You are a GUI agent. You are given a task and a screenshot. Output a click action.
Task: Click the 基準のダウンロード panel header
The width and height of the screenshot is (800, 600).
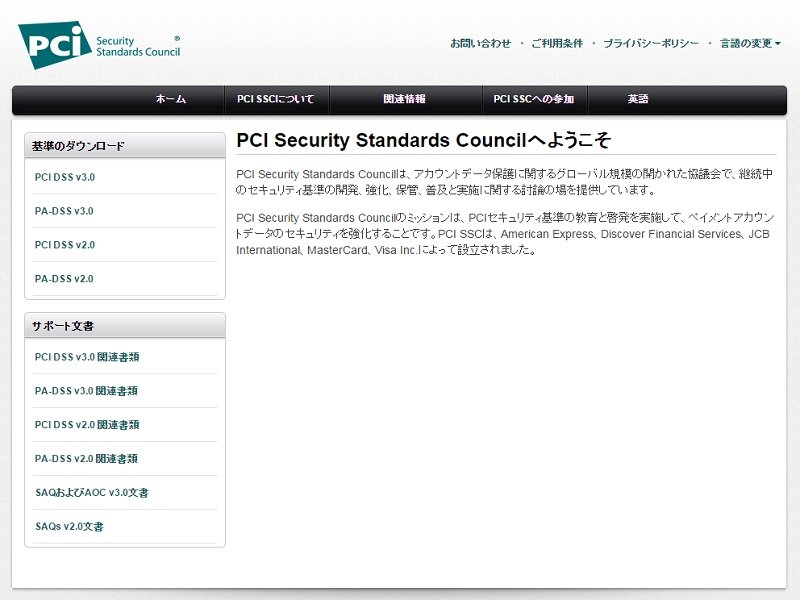coord(125,146)
